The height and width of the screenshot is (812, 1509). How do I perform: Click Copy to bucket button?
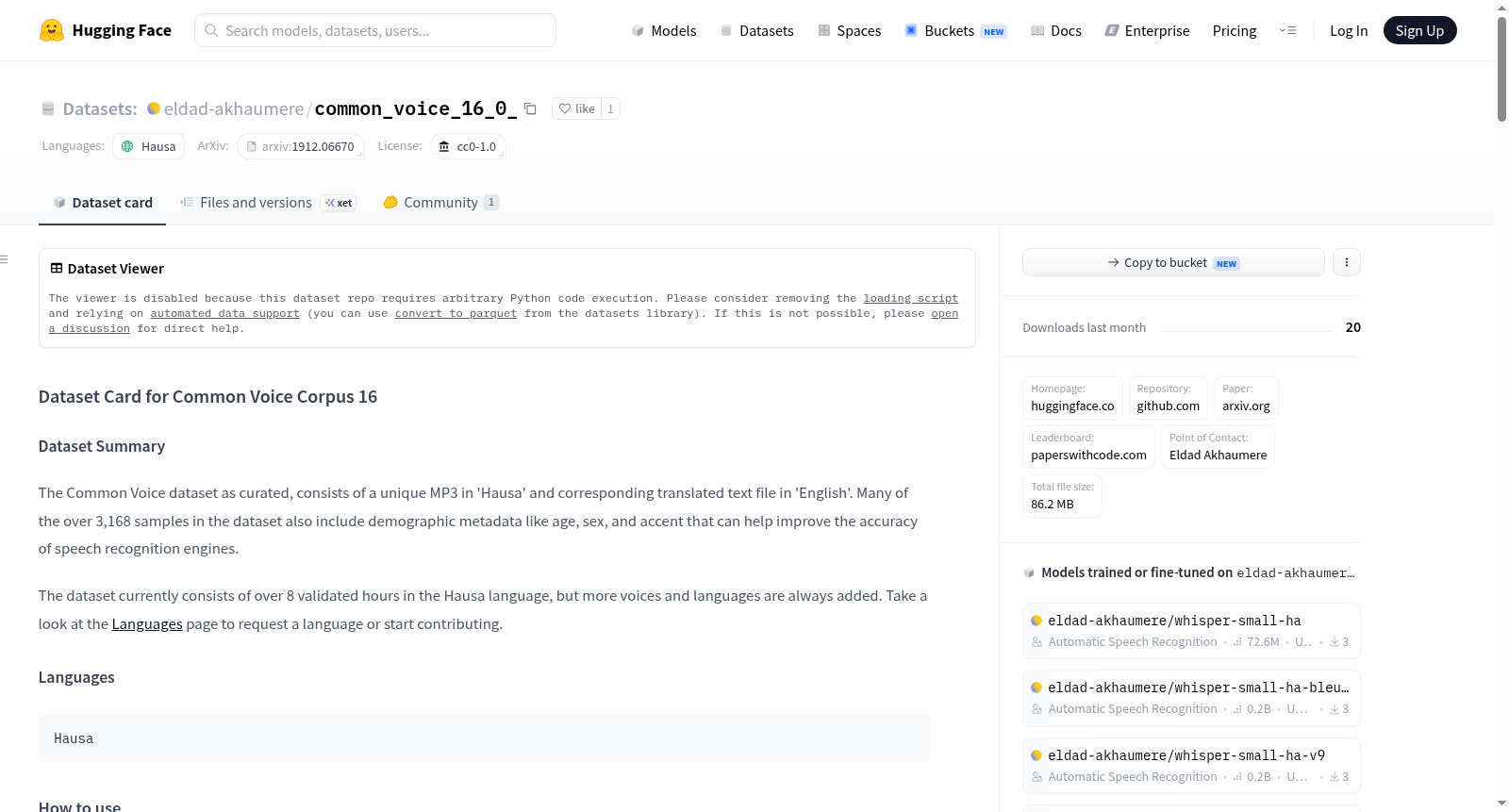pos(1173,262)
